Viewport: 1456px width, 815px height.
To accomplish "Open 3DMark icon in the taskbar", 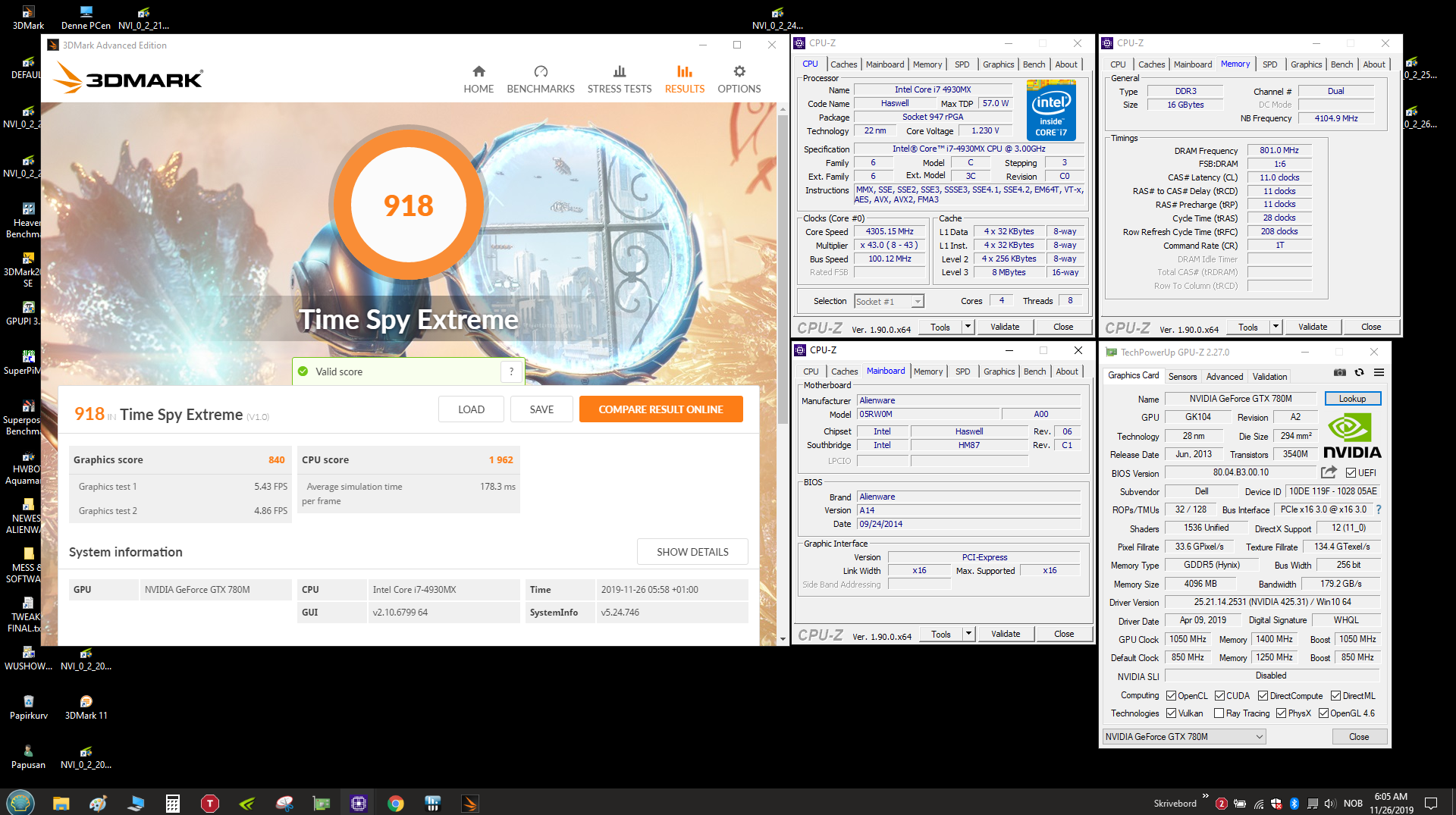I will pos(470,803).
